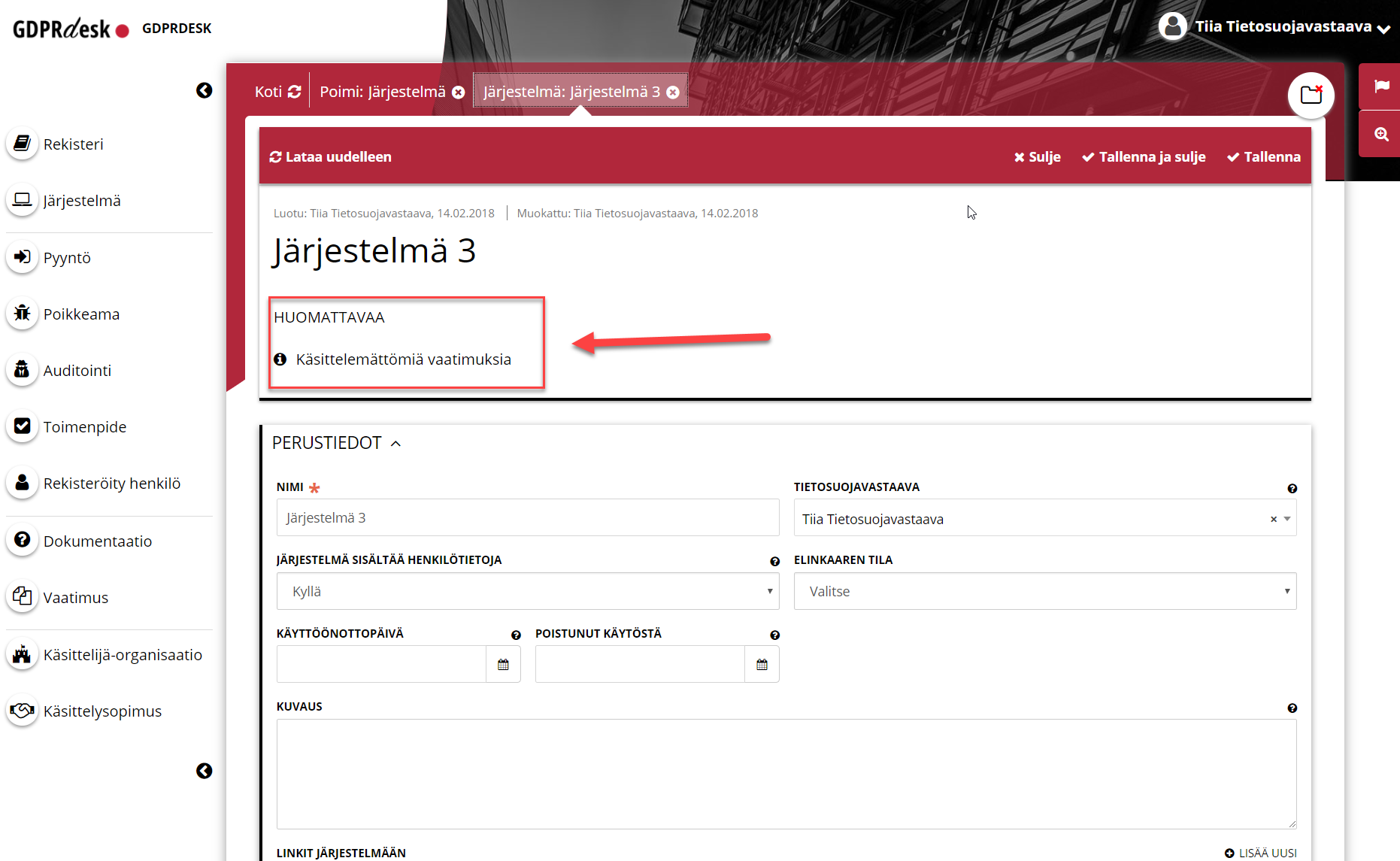Collapse the sidebar with top arrow

[x=204, y=91]
